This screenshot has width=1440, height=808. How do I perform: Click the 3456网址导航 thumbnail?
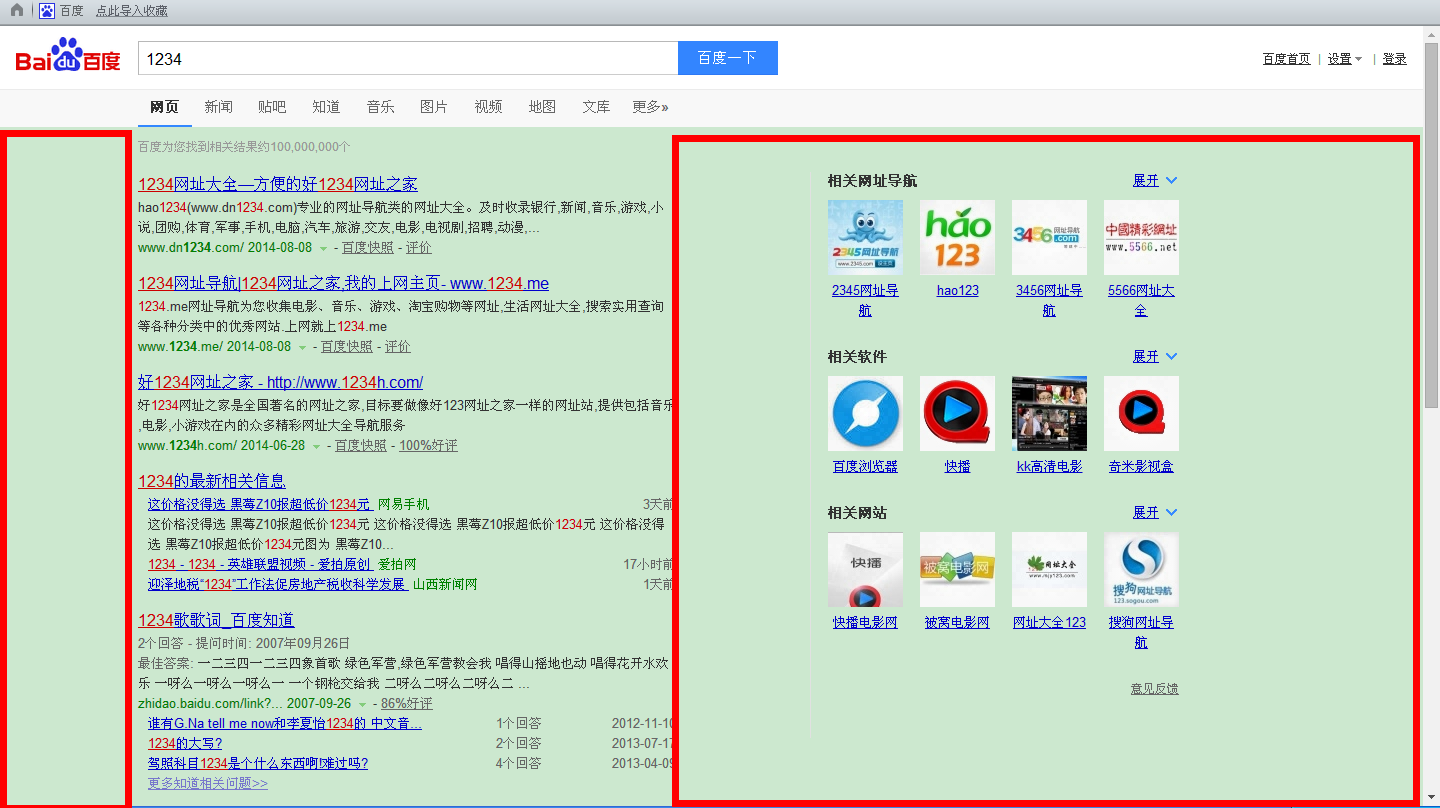1049,237
